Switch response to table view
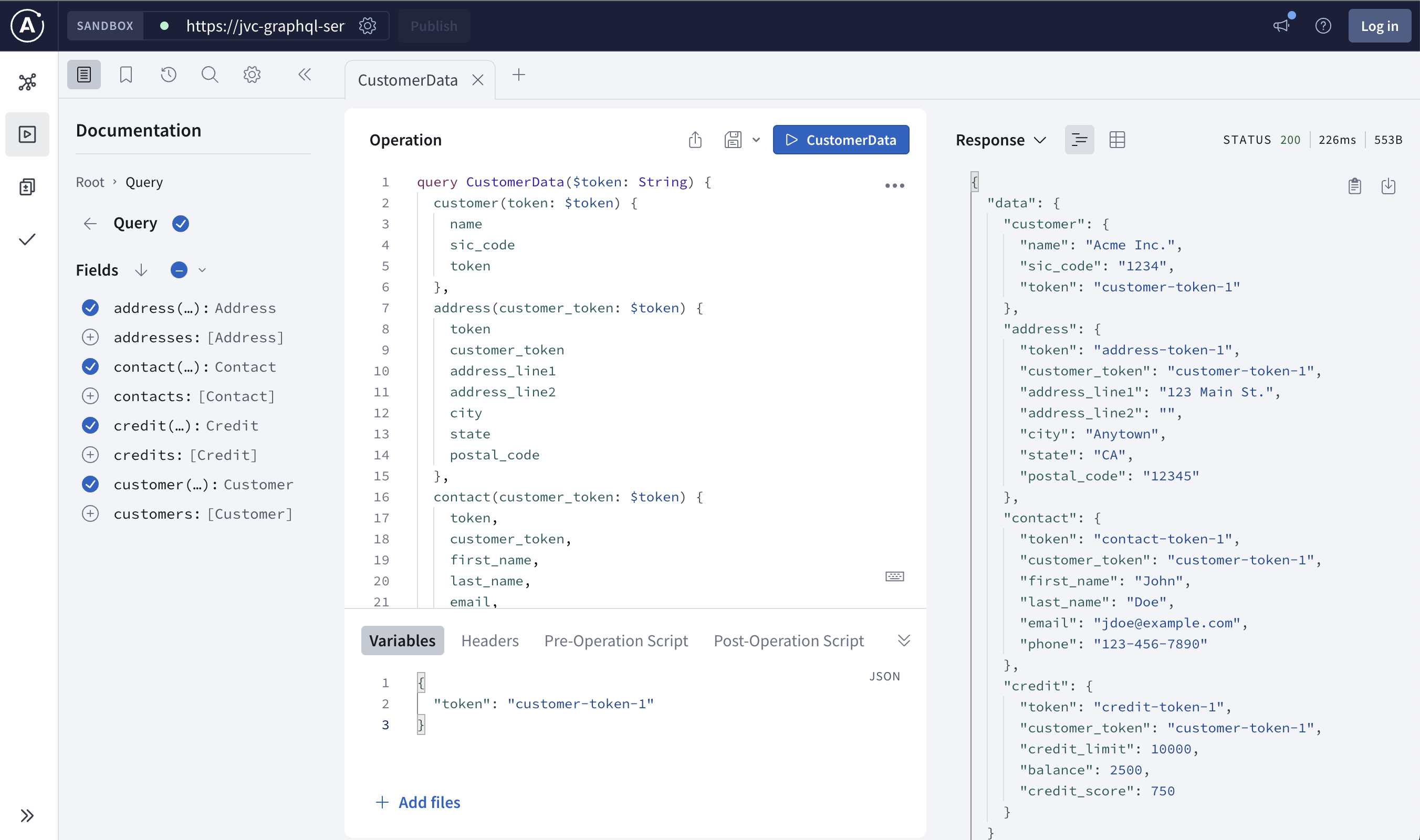The image size is (1420, 840). coord(1117,139)
